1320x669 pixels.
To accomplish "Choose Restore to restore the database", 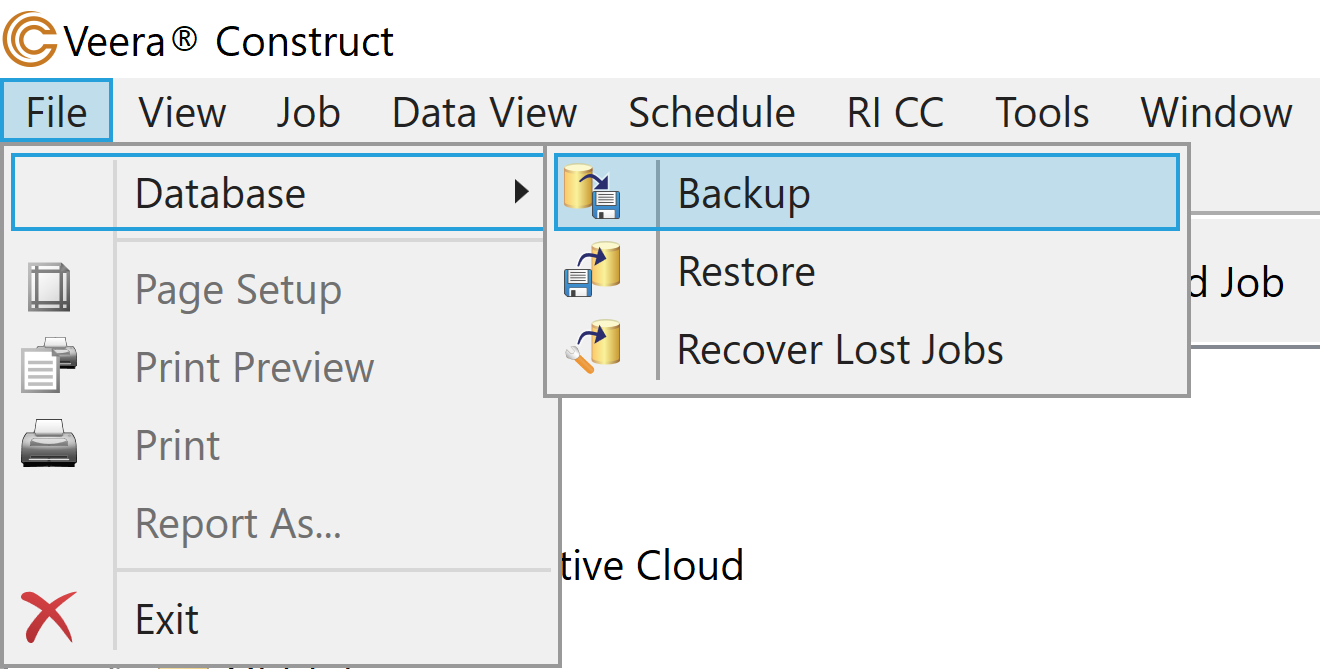I will pos(746,270).
